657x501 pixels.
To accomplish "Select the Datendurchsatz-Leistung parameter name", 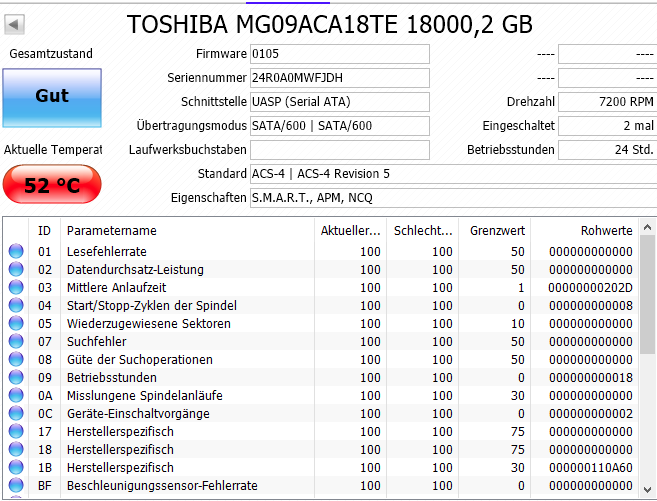I will pos(135,269).
